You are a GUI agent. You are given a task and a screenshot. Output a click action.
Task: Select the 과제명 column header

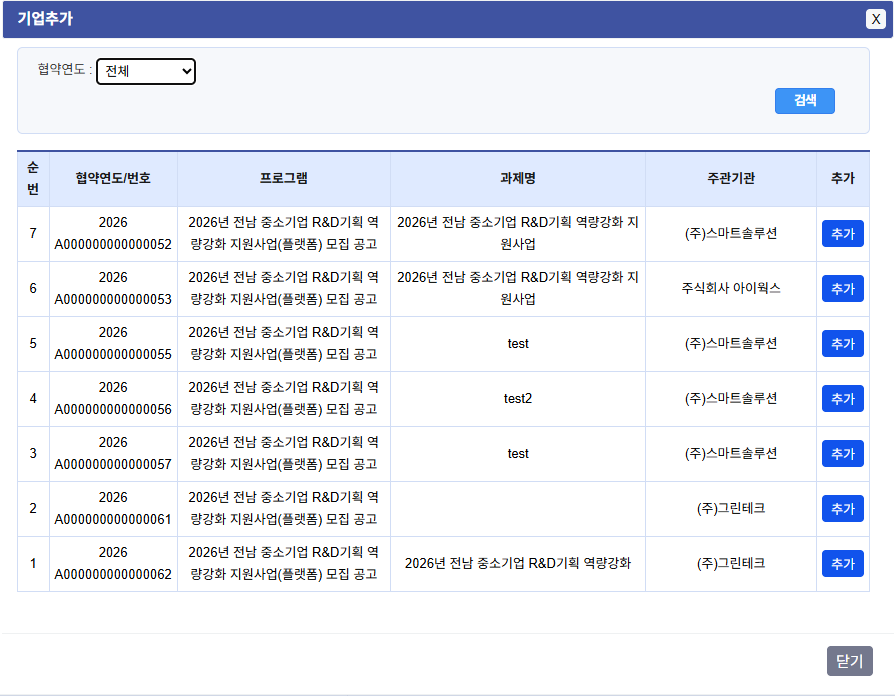(518, 178)
